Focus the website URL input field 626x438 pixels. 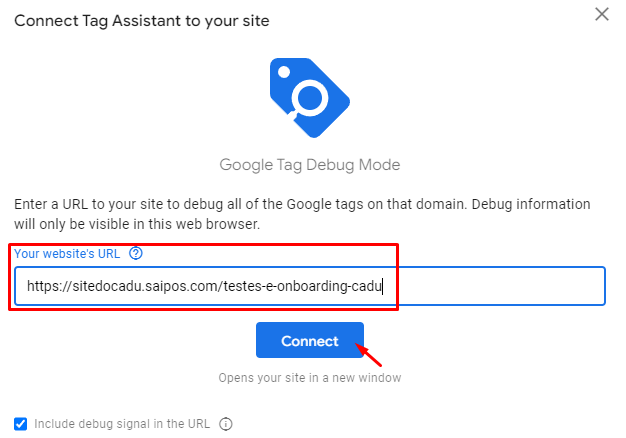310,286
